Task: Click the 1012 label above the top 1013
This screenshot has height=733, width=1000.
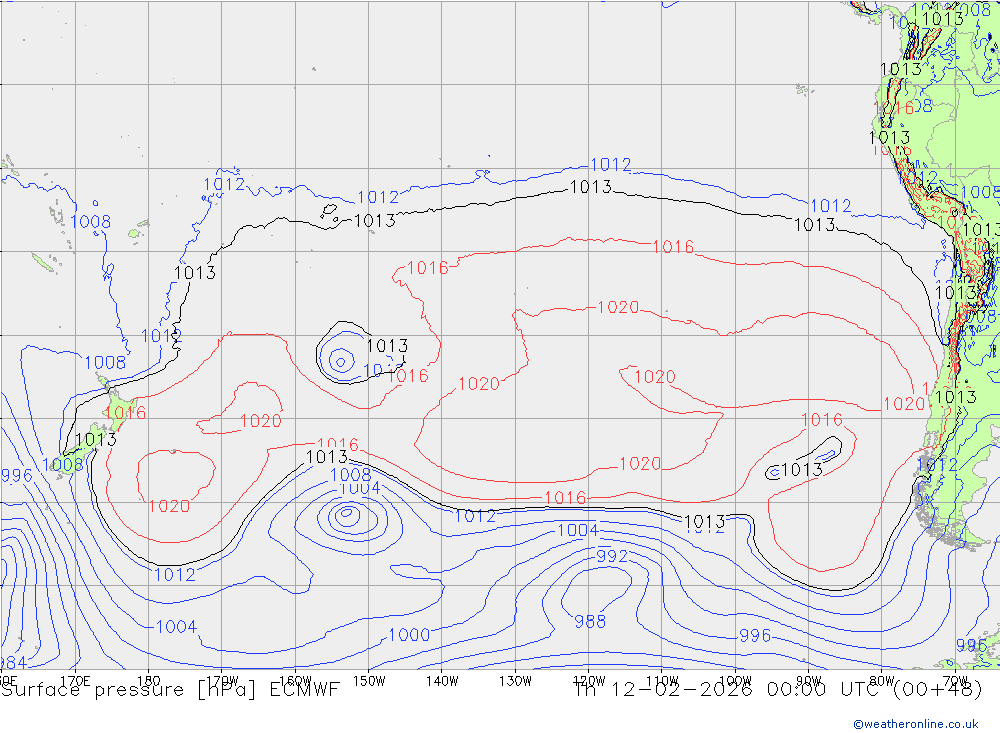Action: pos(611,165)
